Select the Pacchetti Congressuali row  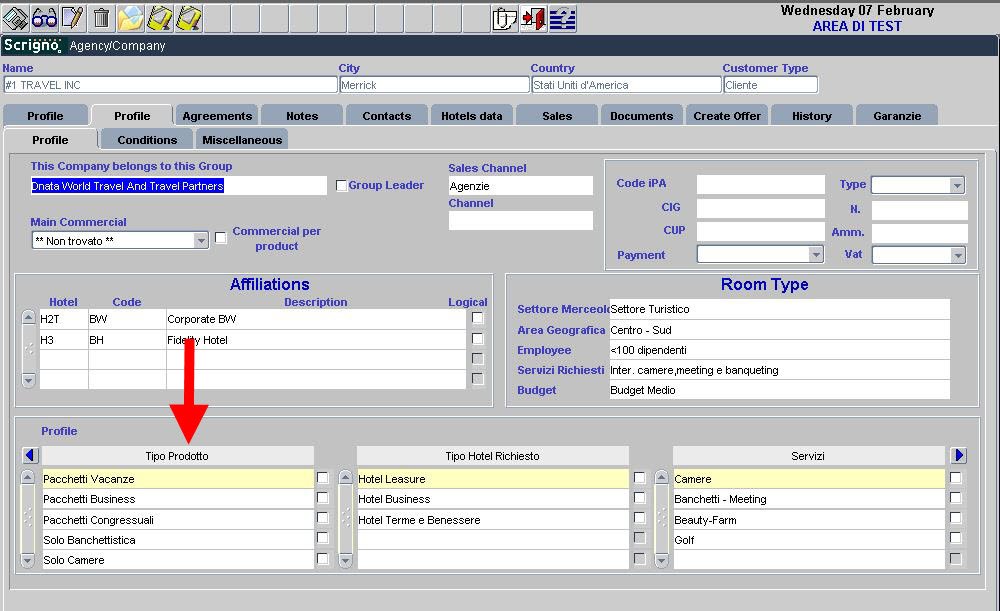[x=177, y=519]
